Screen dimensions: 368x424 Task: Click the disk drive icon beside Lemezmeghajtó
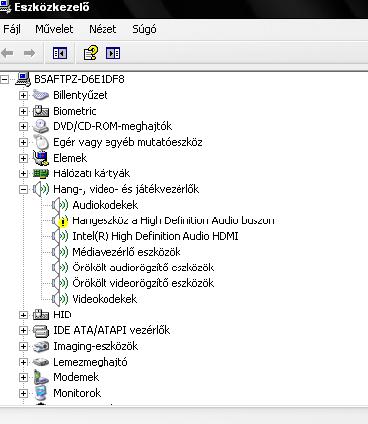(41, 362)
